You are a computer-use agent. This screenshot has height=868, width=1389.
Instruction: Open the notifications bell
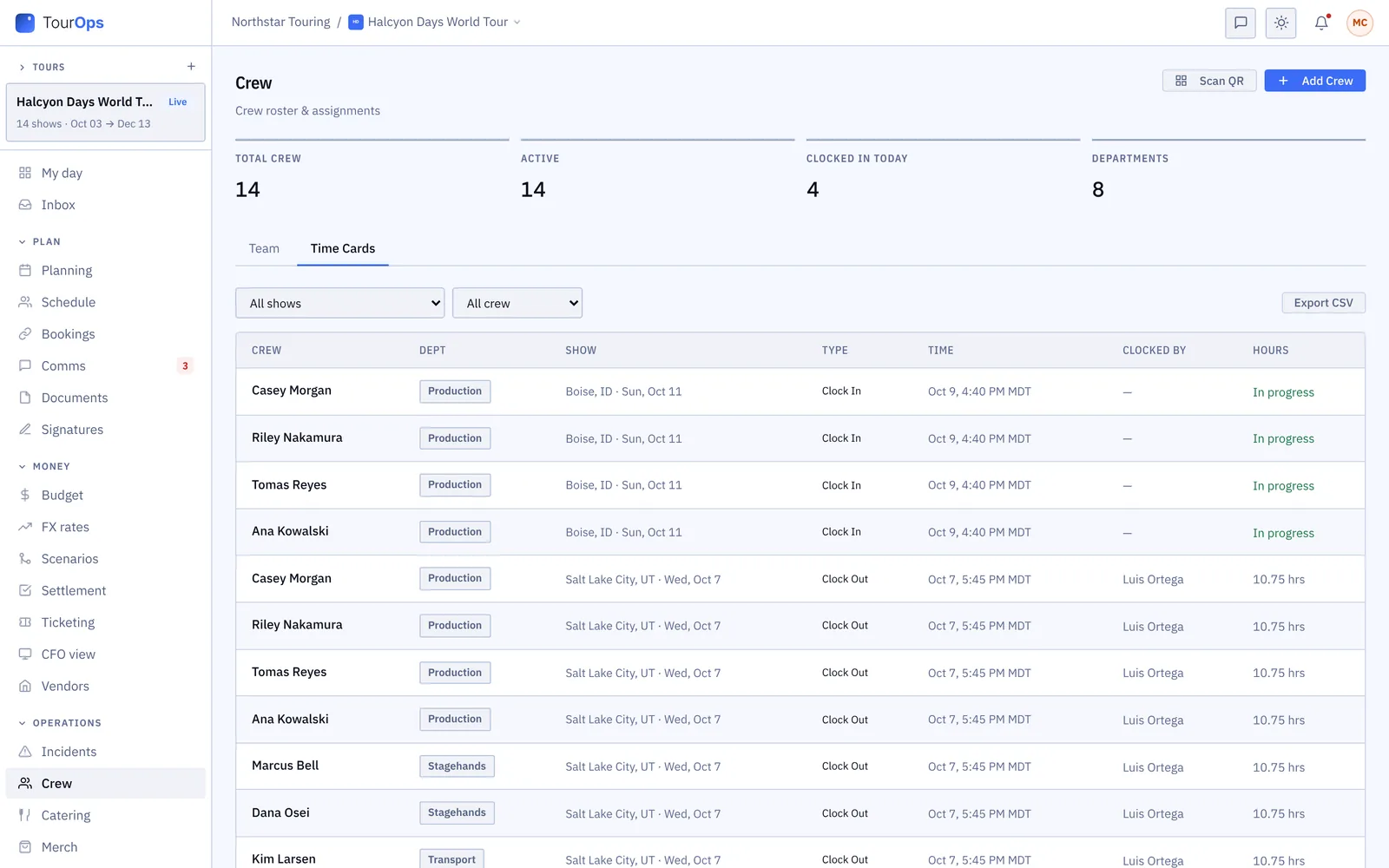pyautogui.click(x=1321, y=23)
